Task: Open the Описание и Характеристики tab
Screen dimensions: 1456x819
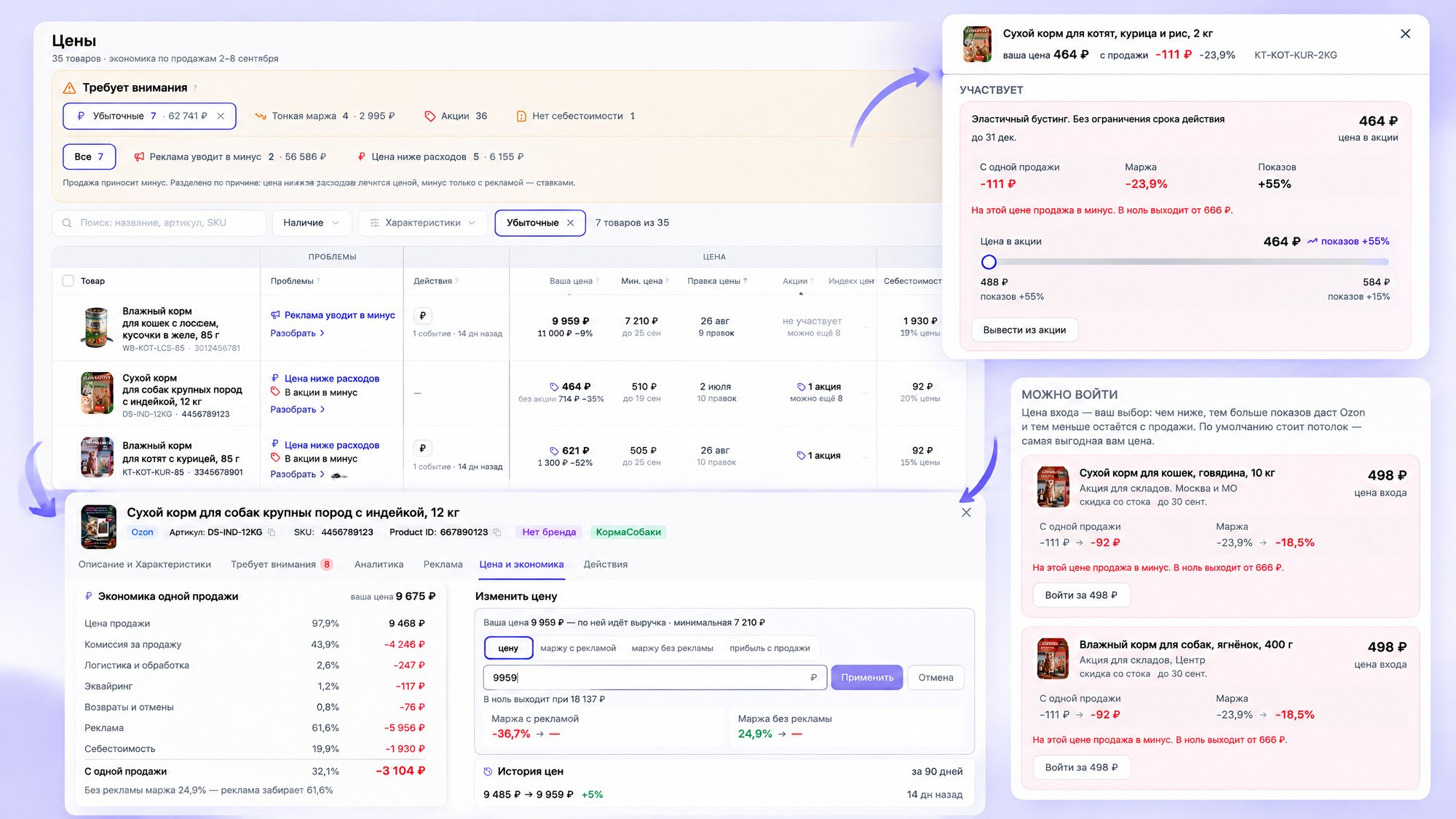Action: 145,564
